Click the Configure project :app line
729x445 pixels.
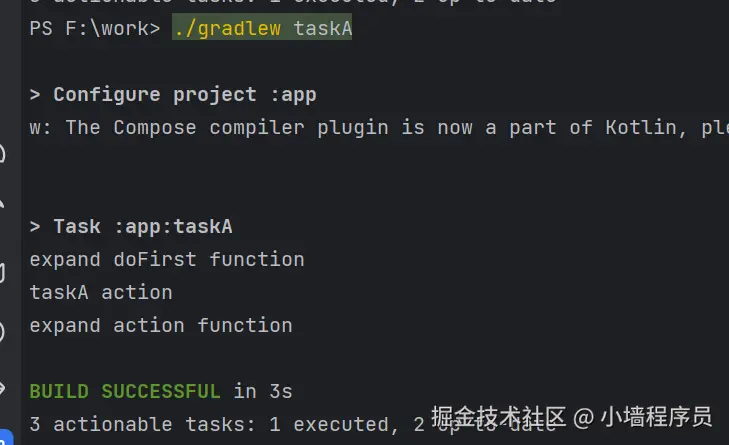pyautogui.click(x=173, y=95)
